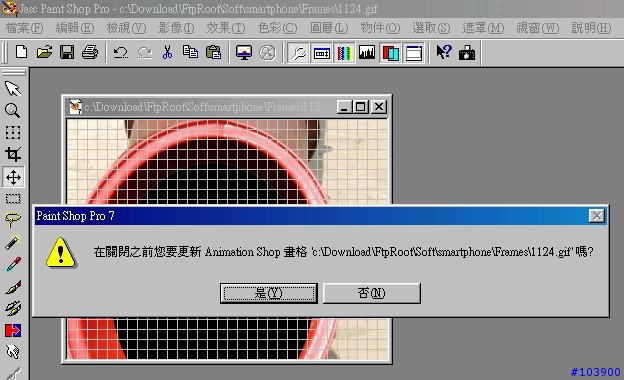624x380 pixels.
Task: Click the Redo arrow icon
Action: pos(144,52)
